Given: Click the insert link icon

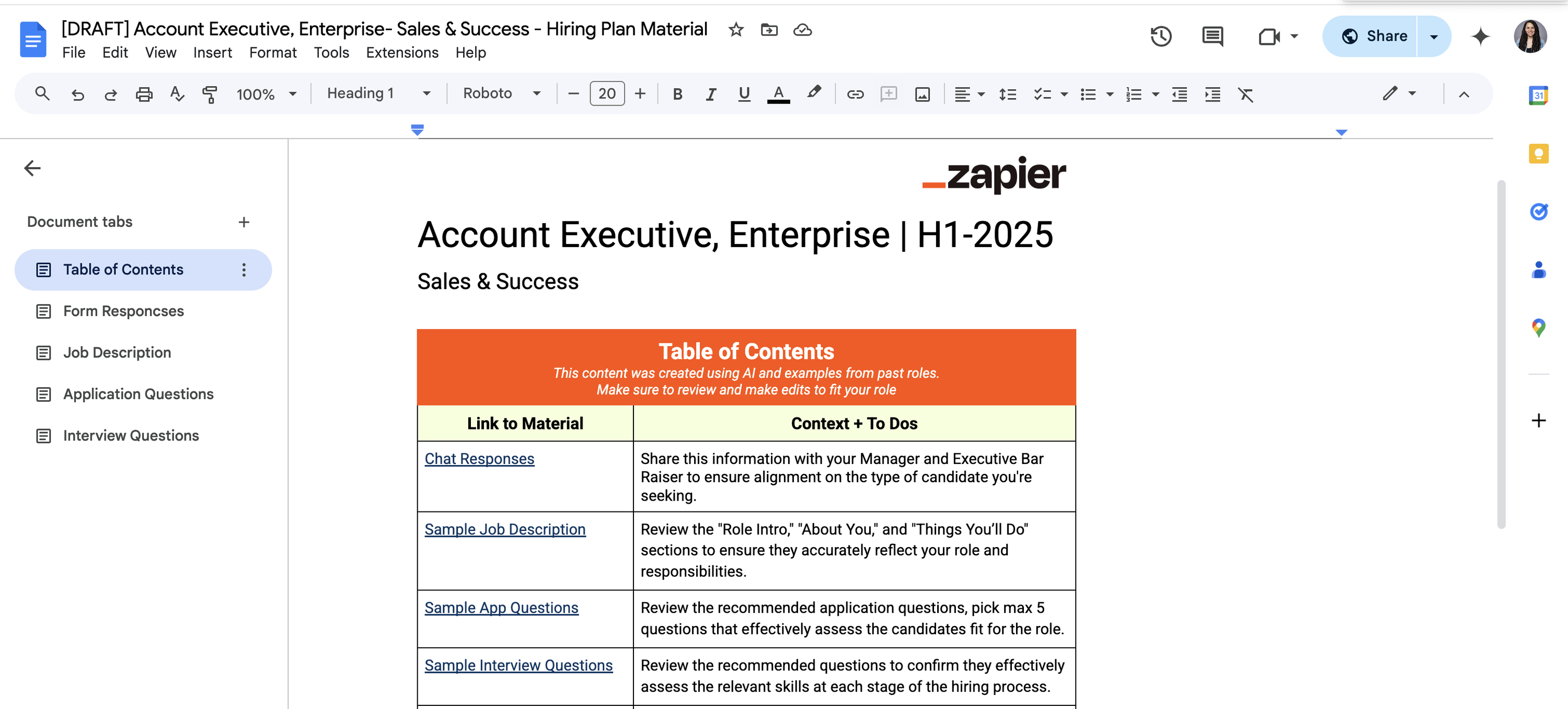Looking at the screenshot, I should coord(855,95).
